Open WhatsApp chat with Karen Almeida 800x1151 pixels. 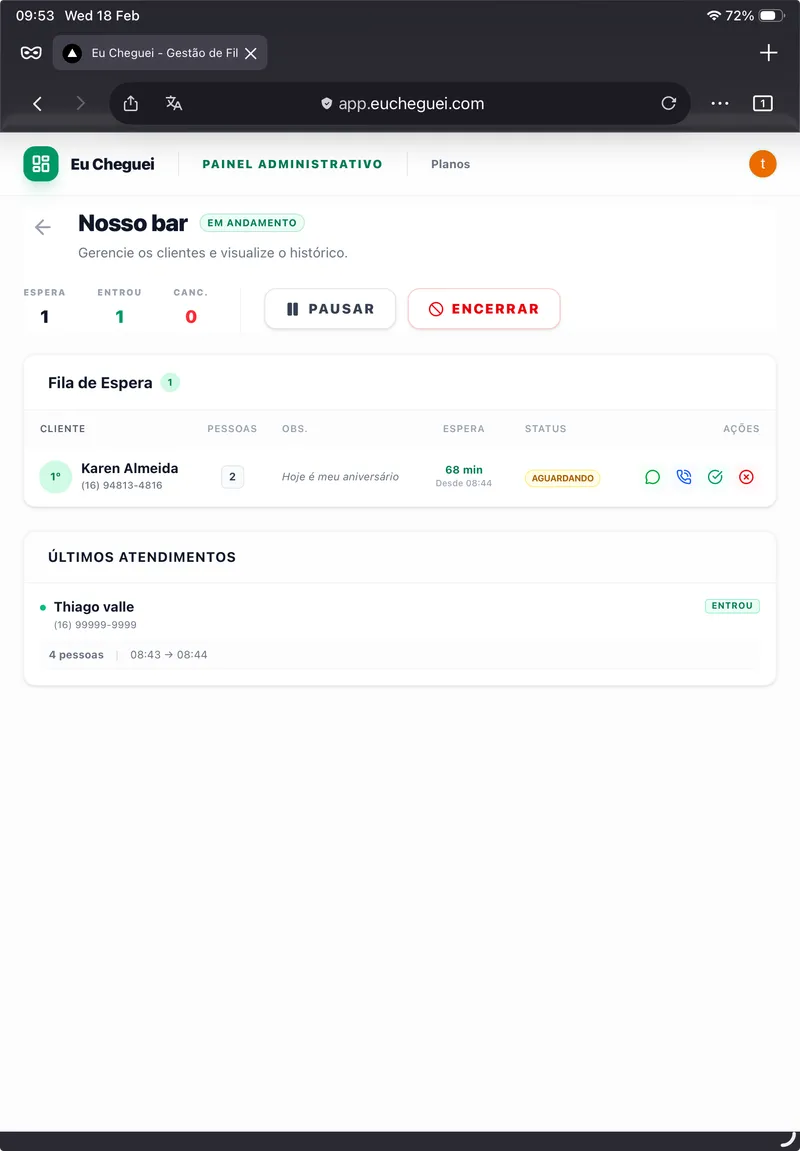(x=652, y=477)
